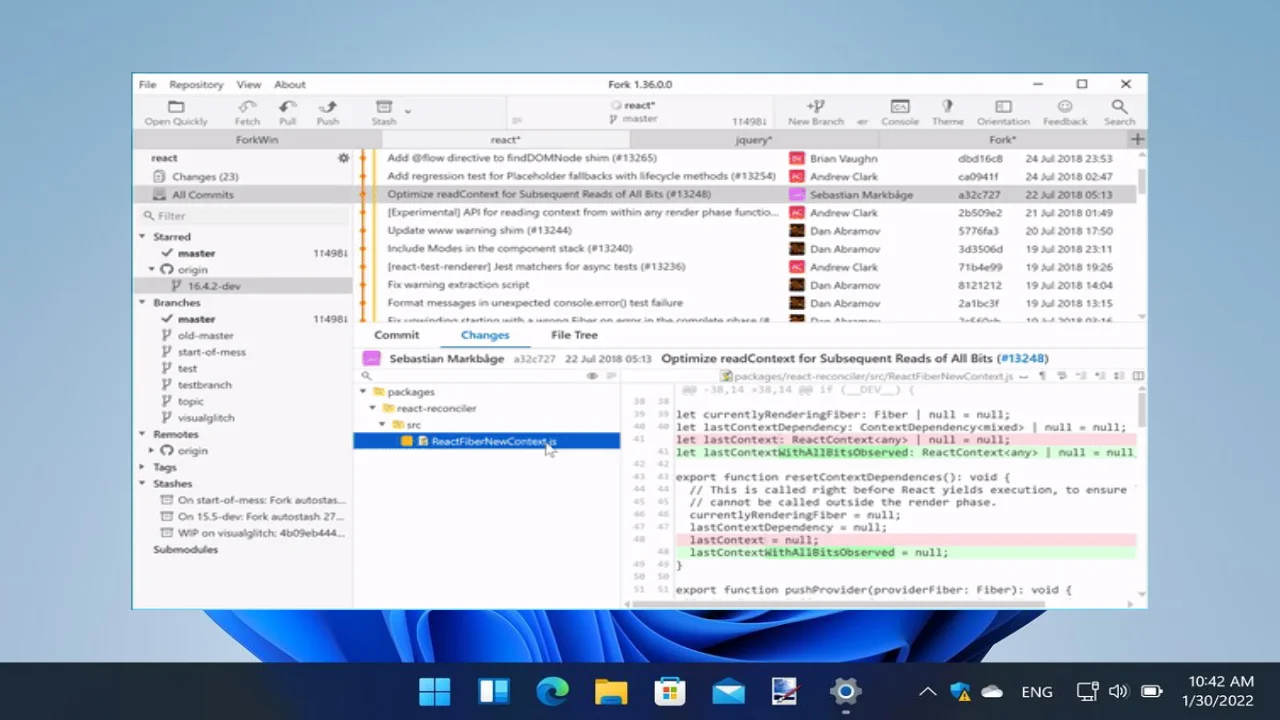Screen dimensions: 1280x720
Task: Click the Open Quickly folder icon
Action: click(176, 107)
